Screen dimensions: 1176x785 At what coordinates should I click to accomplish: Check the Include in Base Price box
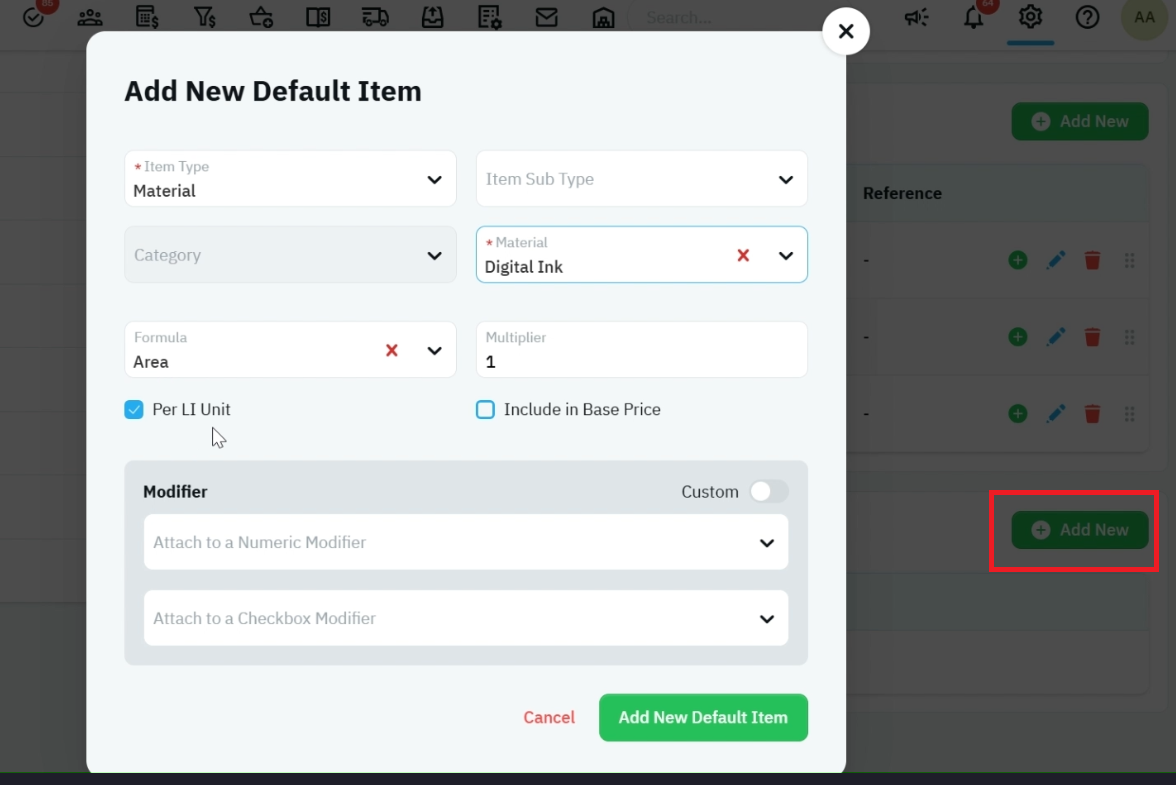pyautogui.click(x=485, y=409)
